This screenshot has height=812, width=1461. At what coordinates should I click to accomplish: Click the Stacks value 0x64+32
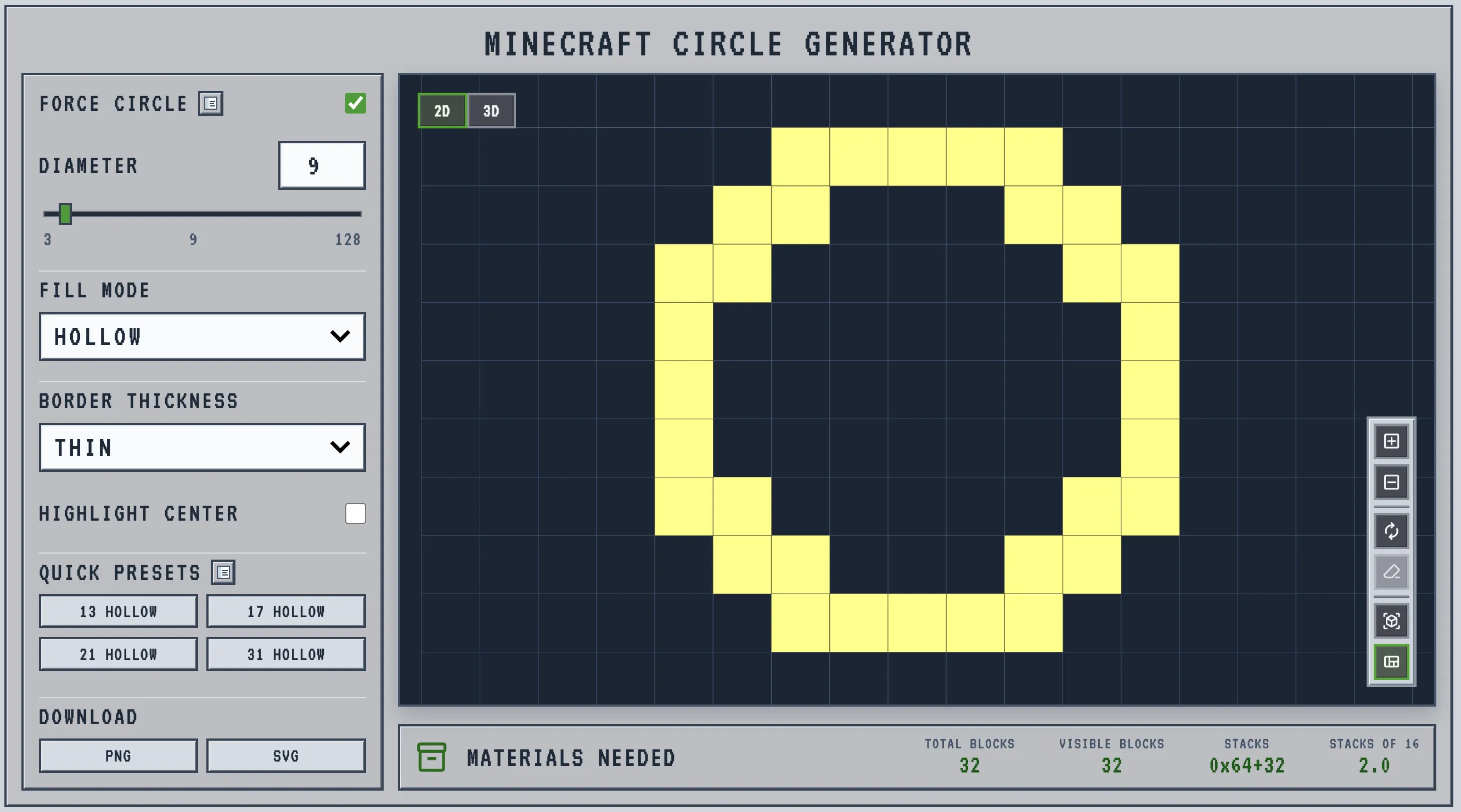pyautogui.click(x=1246, y=765)
